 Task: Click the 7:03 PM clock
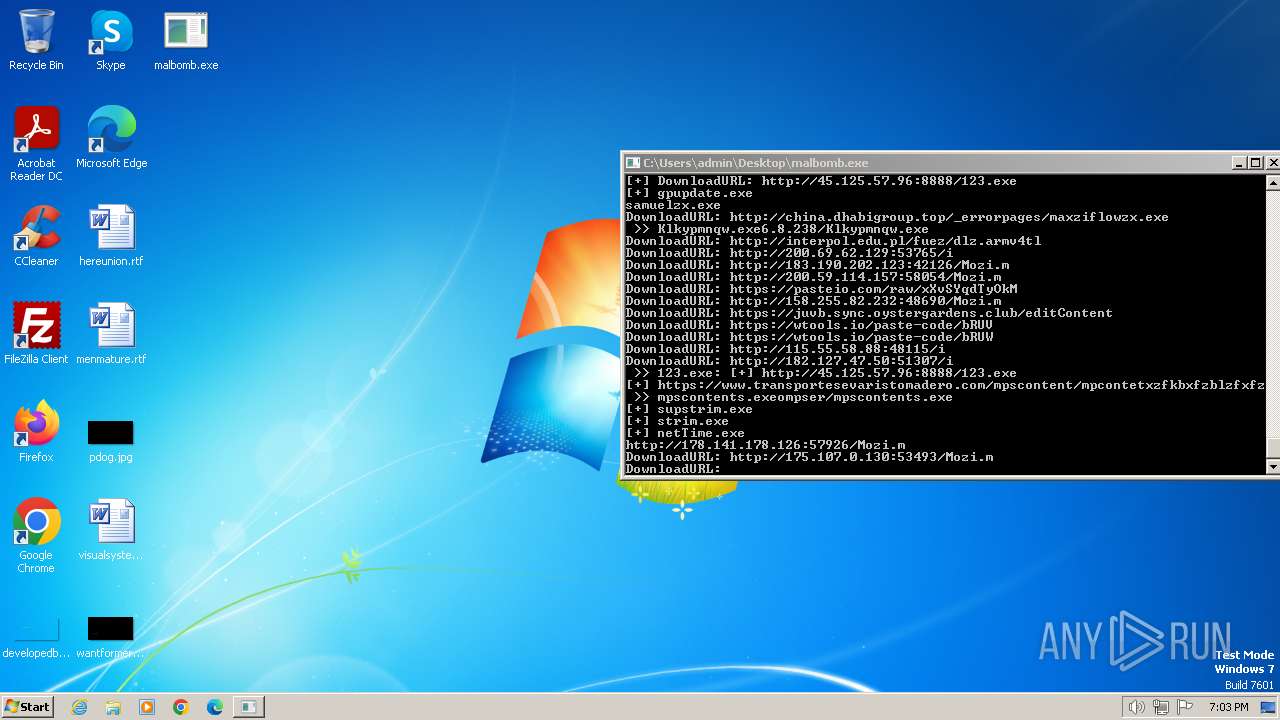tap(1228, 707)
